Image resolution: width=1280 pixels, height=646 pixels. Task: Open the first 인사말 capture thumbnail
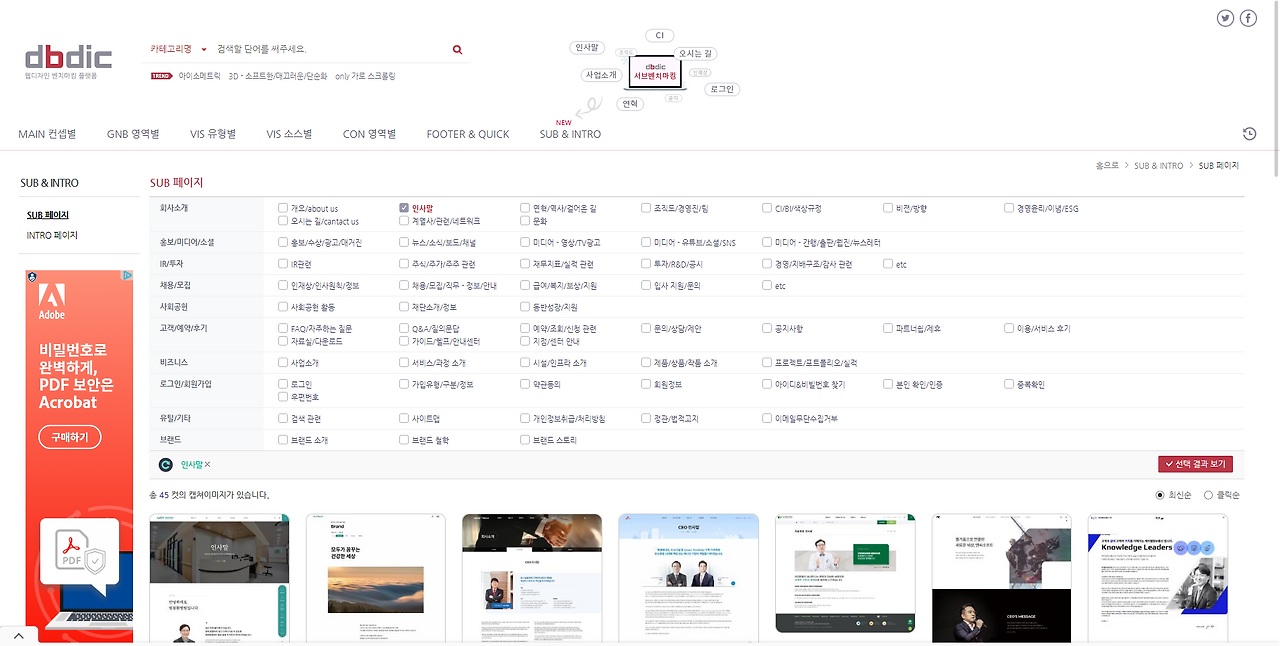tap(219, 578)
